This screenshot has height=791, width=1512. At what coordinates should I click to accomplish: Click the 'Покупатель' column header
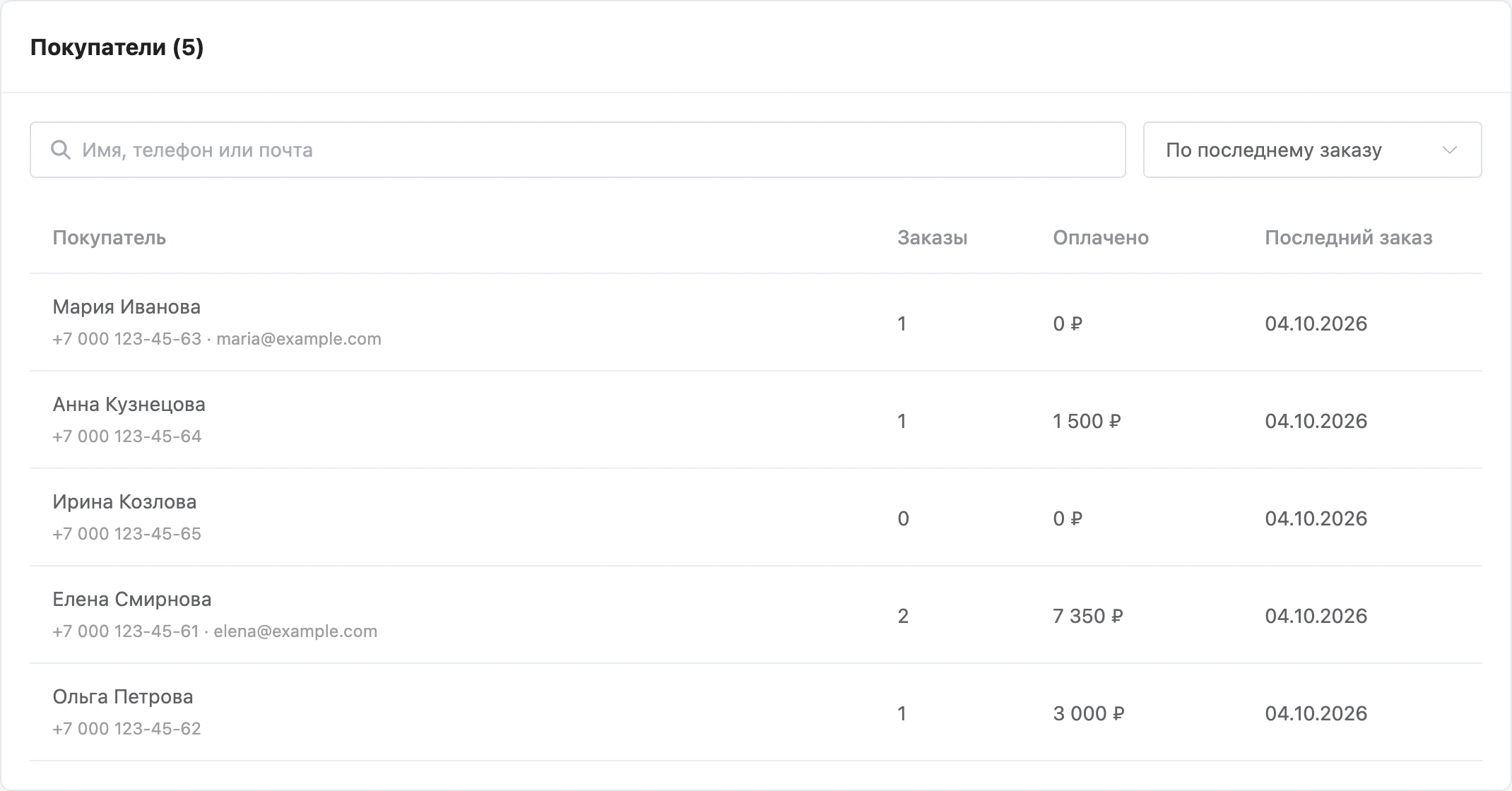110,238
